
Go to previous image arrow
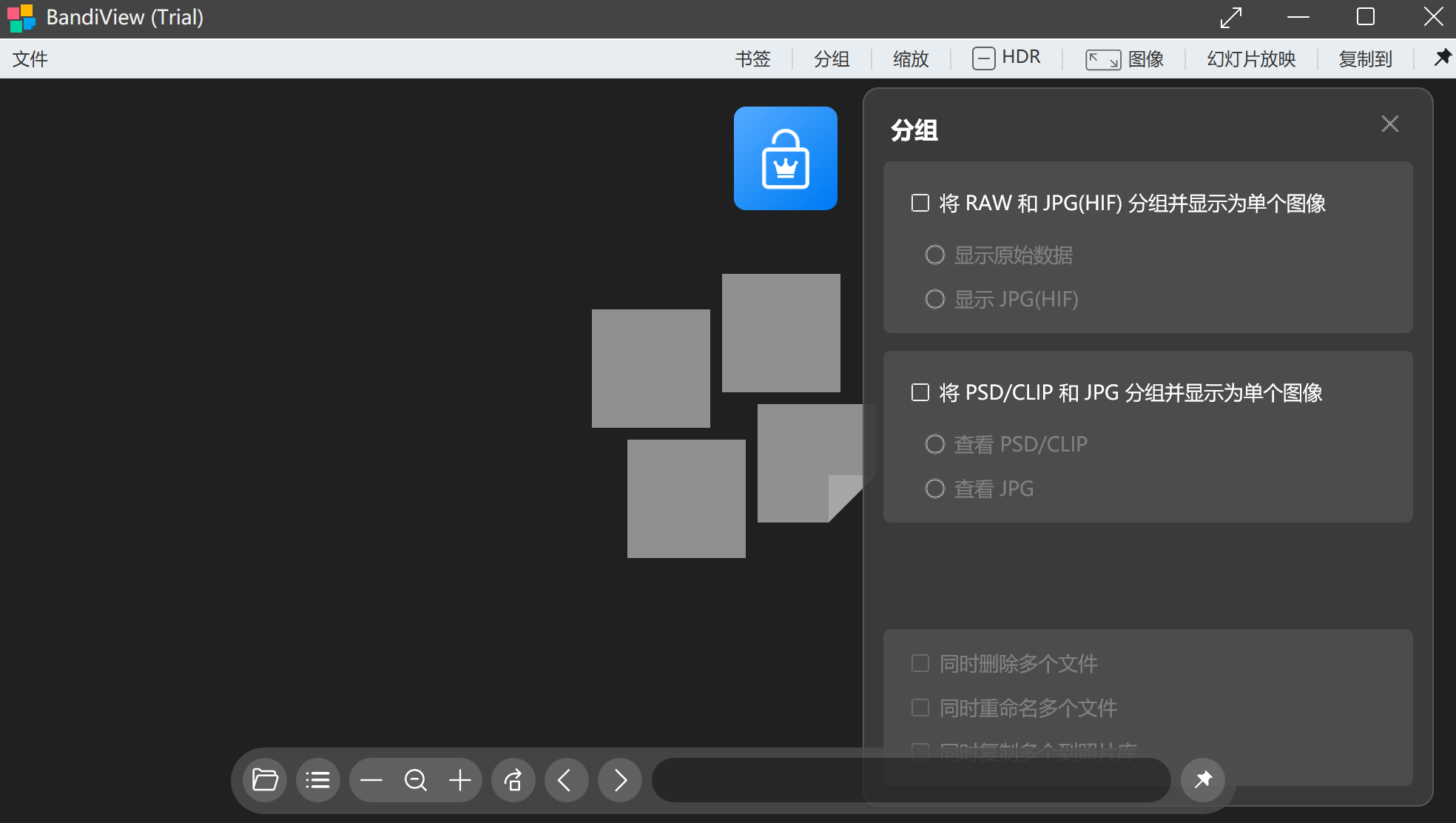(x=567, y=780)
